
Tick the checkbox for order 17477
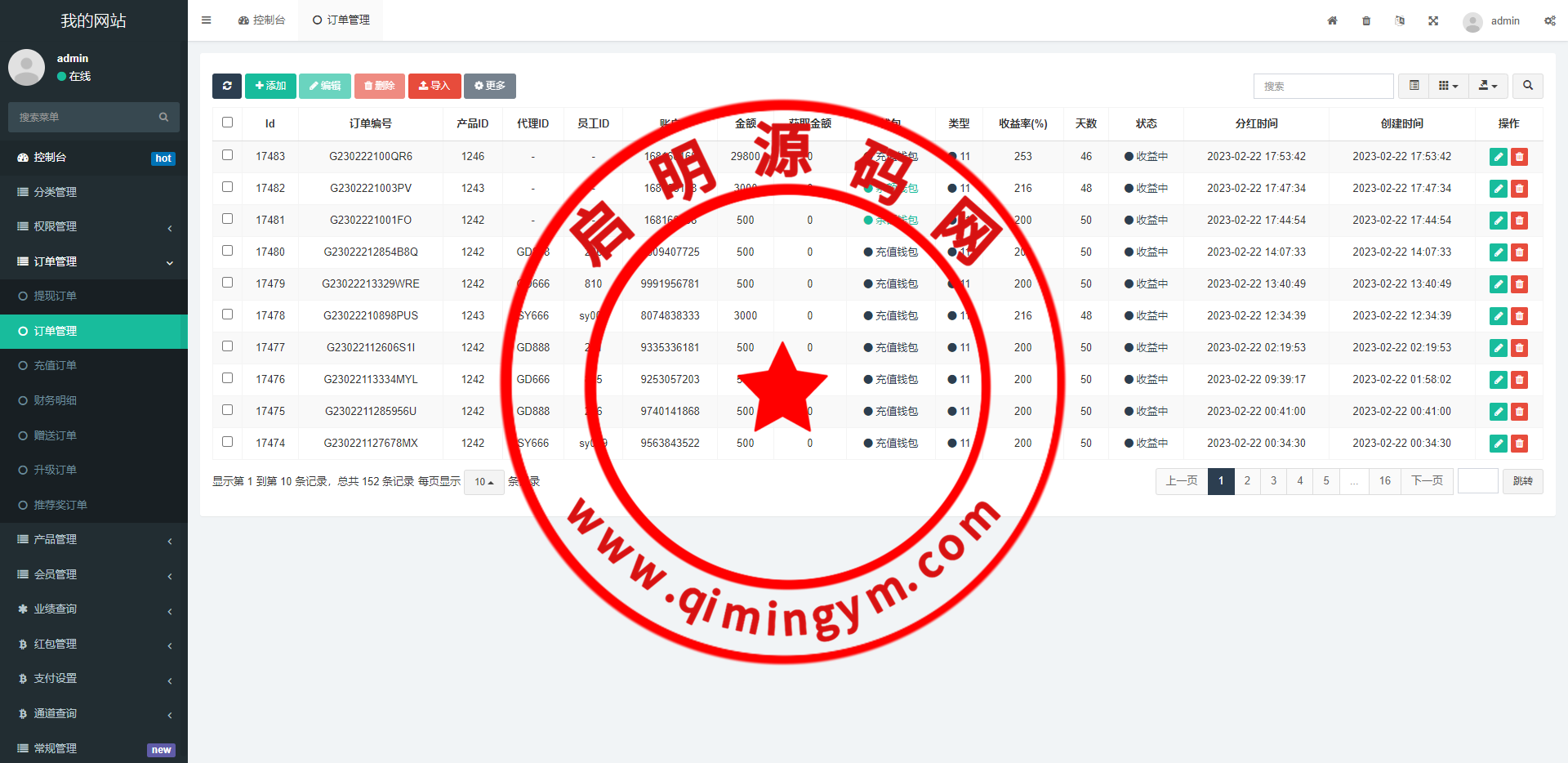(228, 346)
